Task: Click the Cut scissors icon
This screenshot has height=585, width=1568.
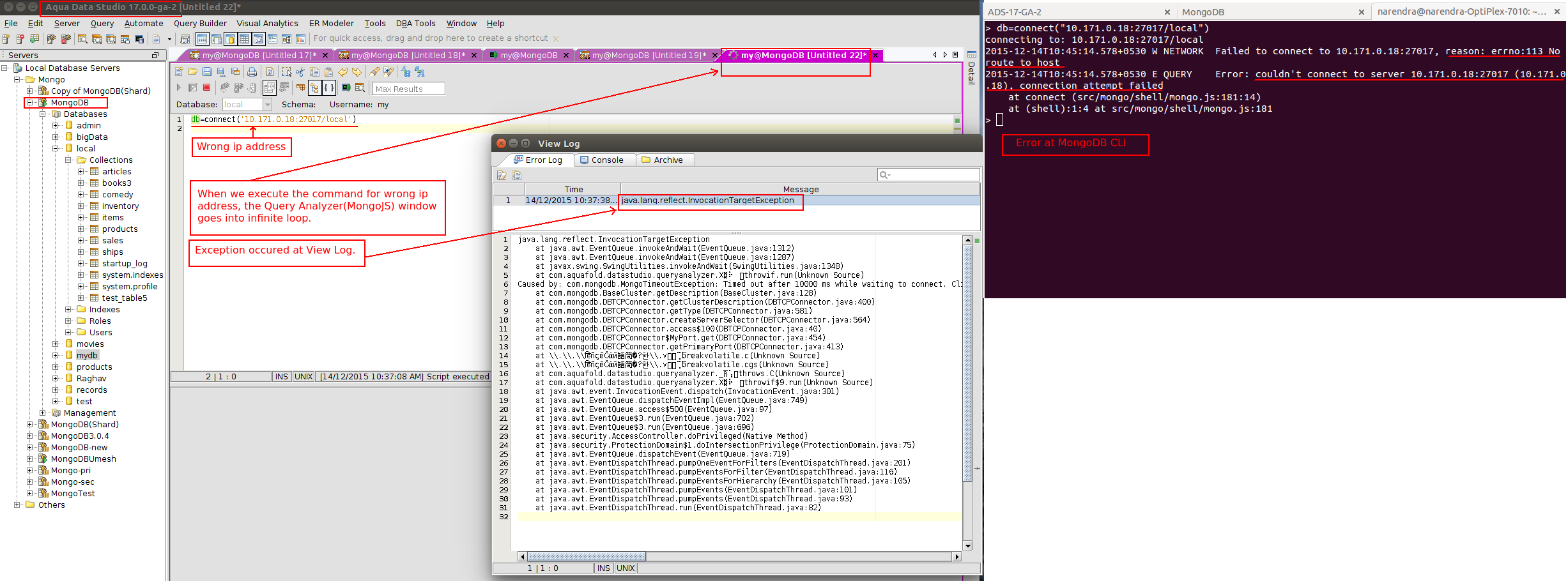Action: (x=300, y=72)
